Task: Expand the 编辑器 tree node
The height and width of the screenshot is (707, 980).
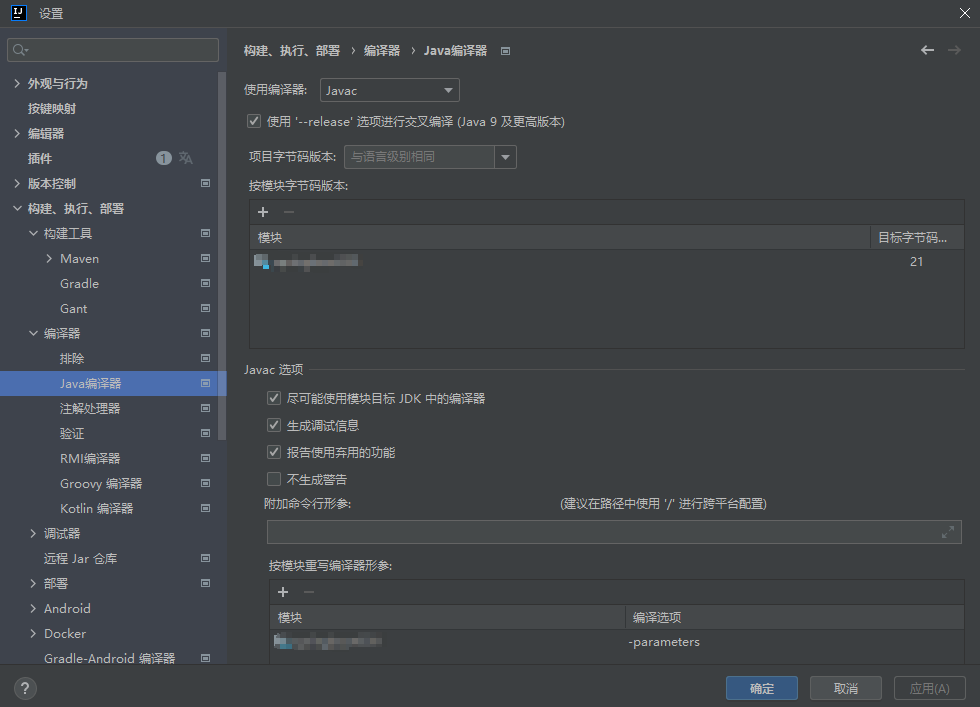Action: [x=17, y=133]
